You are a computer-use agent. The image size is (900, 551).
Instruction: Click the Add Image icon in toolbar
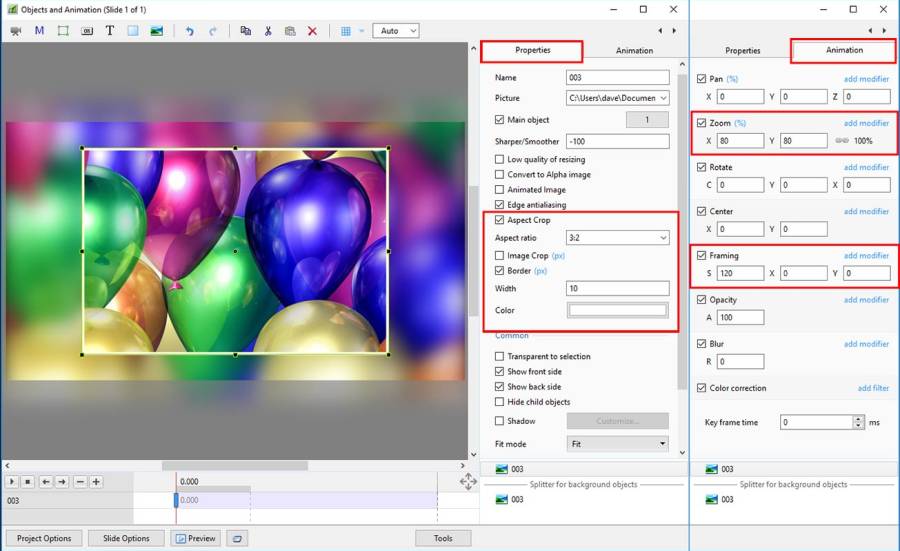157,31
